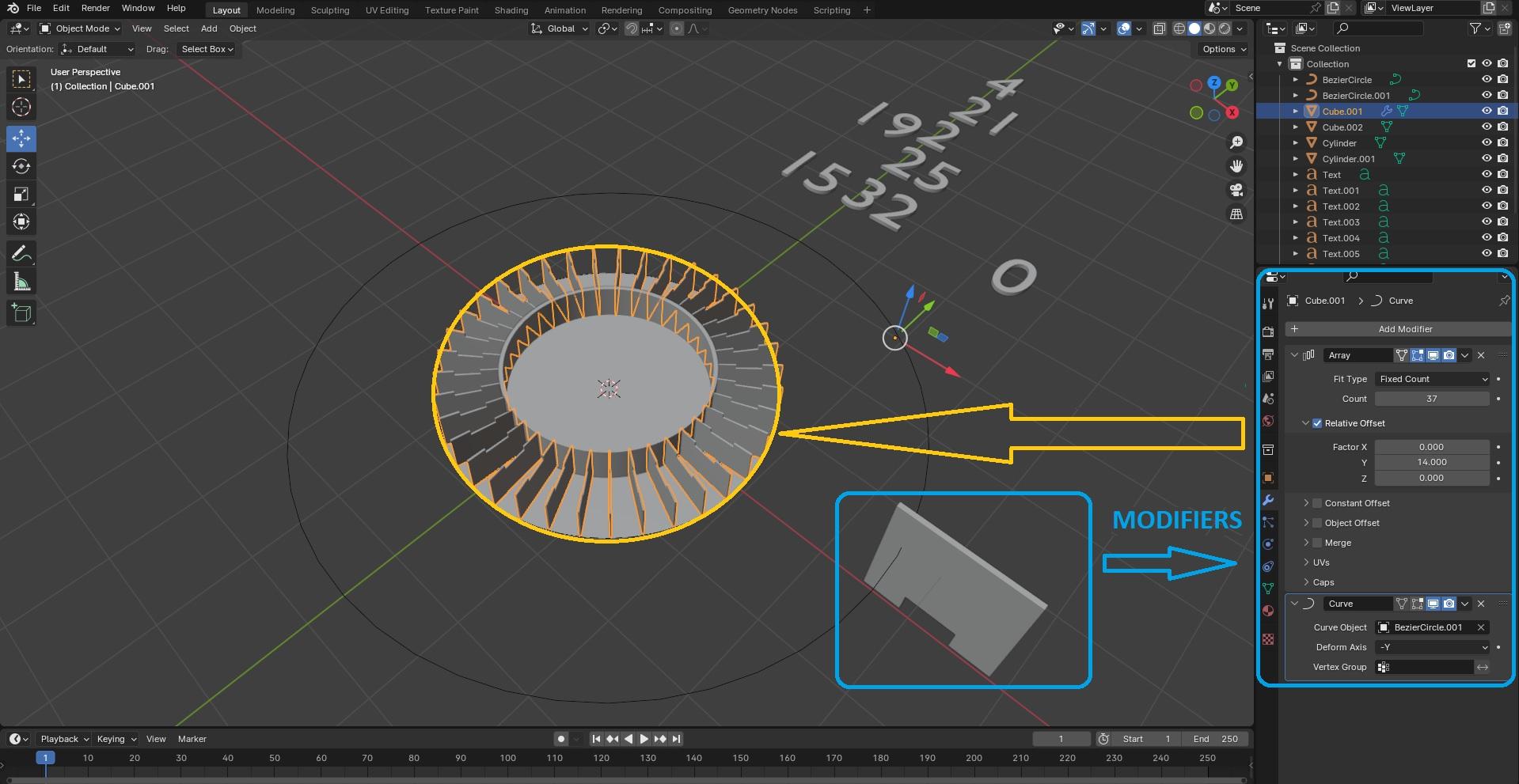Viewport: 1519px width, 784px height.
Task: Hide Cylinder in viewport eye icon
Action: point(1487,143)
